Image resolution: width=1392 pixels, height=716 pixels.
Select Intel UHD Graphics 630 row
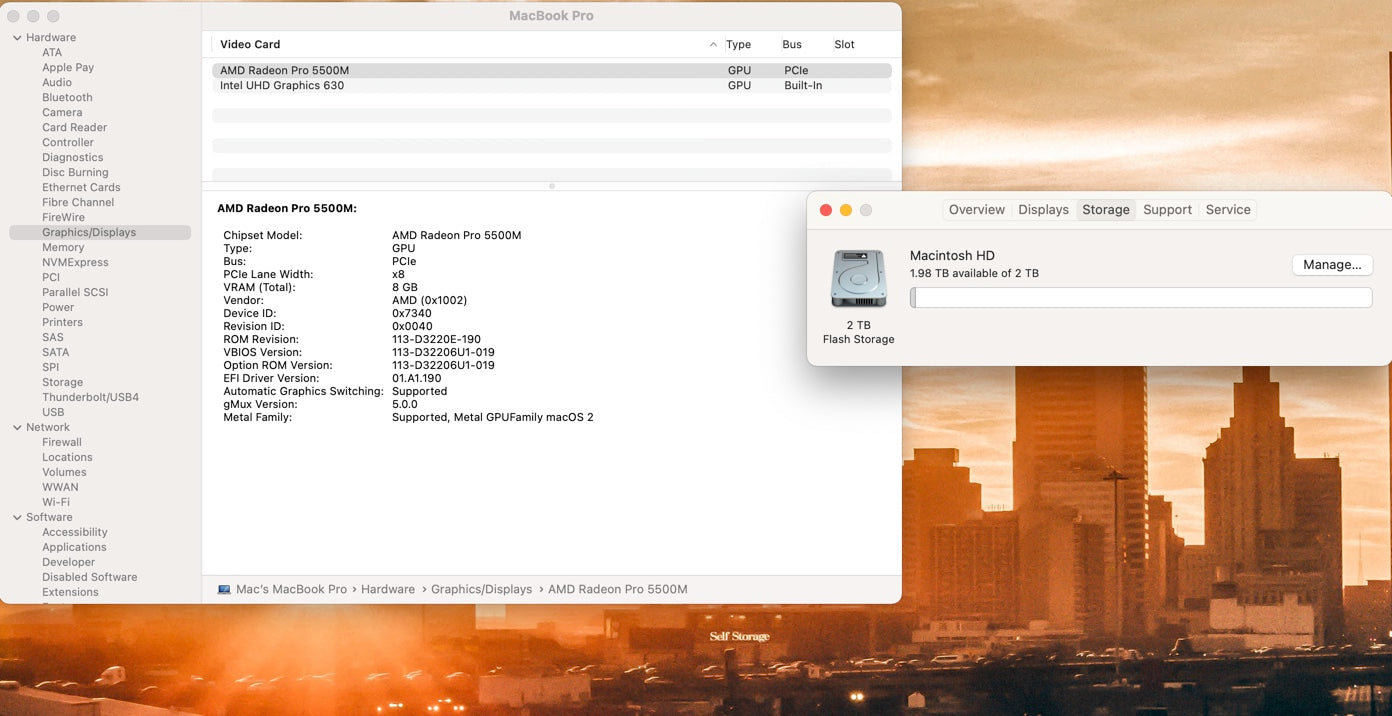[x=282, y=86]
